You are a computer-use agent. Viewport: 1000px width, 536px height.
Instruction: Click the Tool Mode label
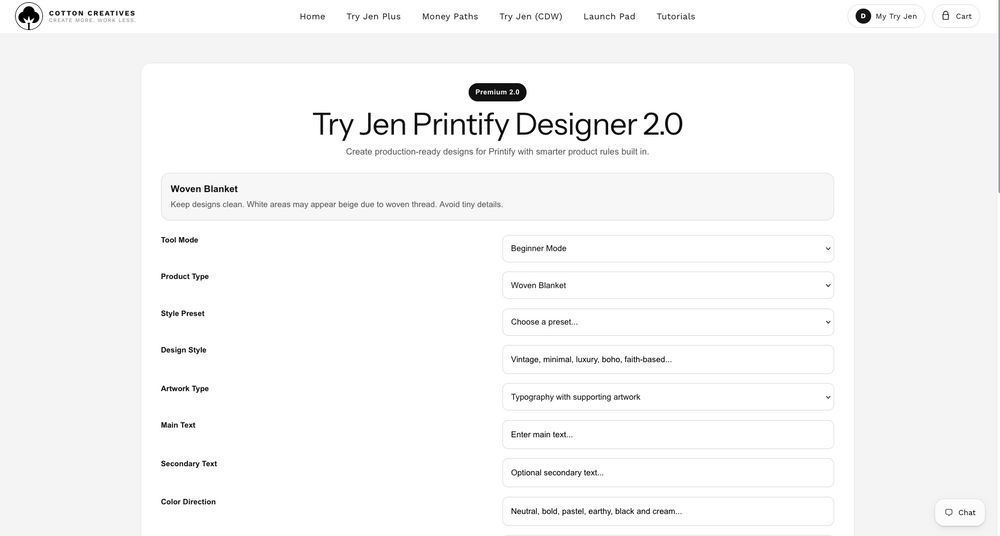coord(179,240)
